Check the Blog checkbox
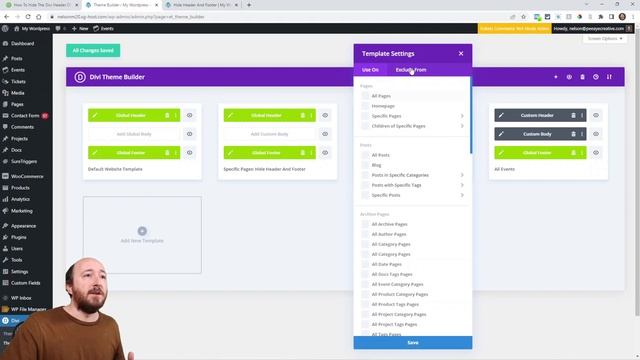Viewport: 640px width, 360px height. pos(365,165)
